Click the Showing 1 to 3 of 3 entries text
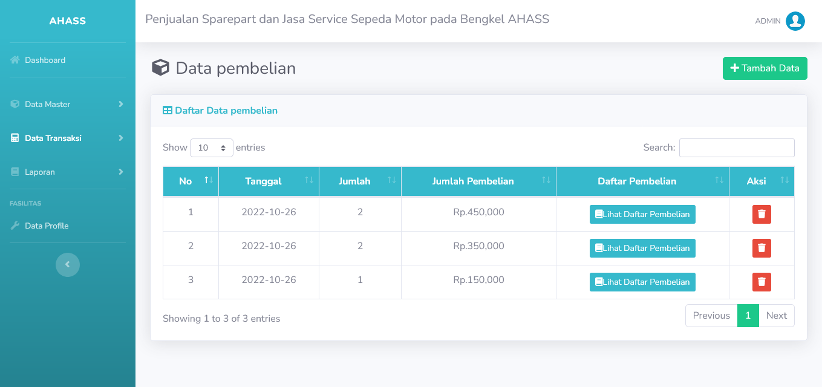 221,319
